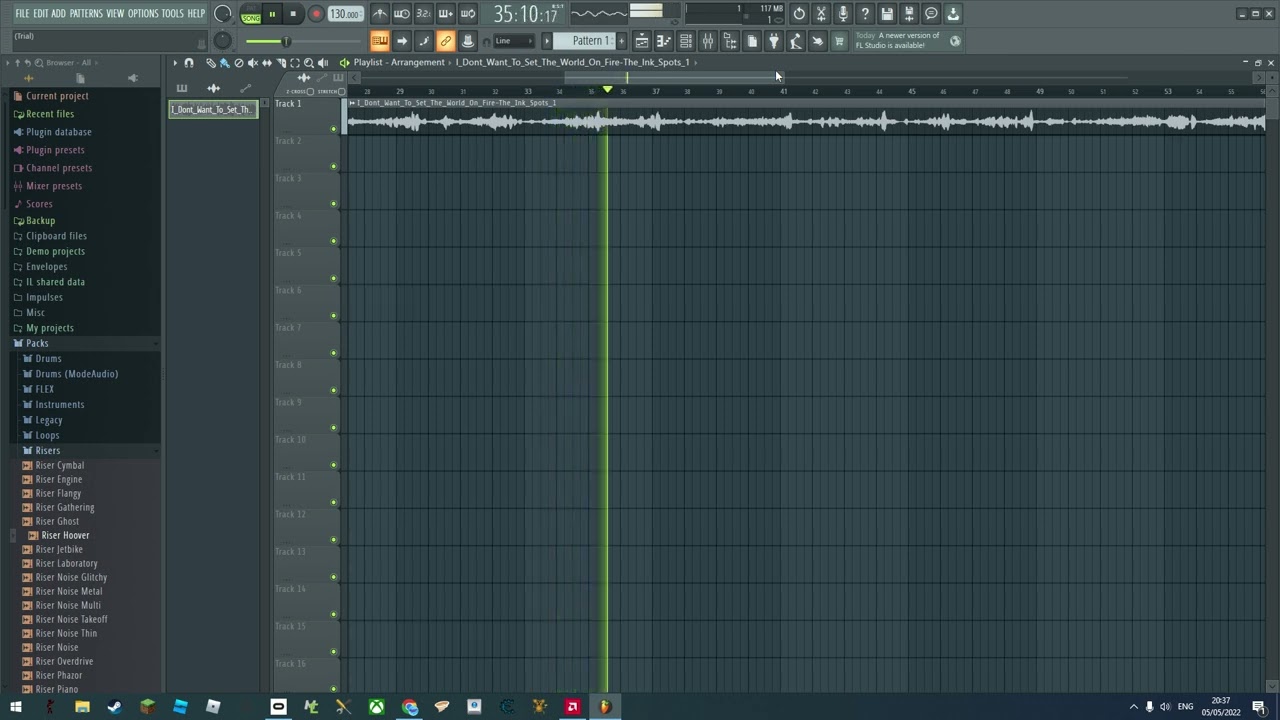The width and height of the screenshot is (1280, 720).
Task: Toggle the Z-CROSS checkbox
Action: click(x=311, y=91)
